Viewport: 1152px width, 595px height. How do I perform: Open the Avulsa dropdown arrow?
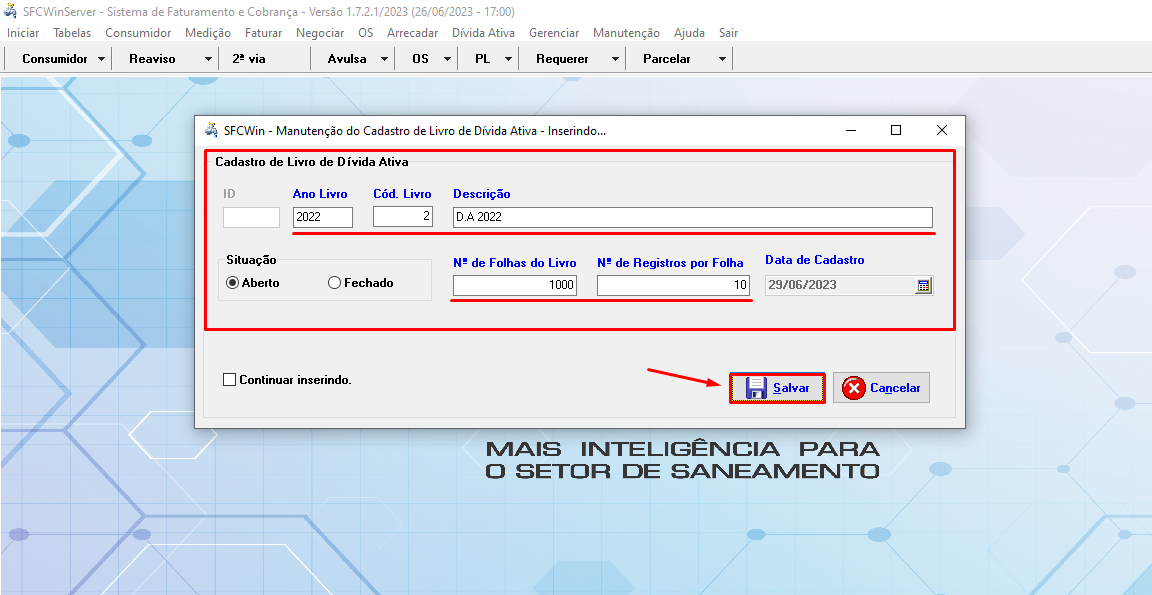click(384, 59)
